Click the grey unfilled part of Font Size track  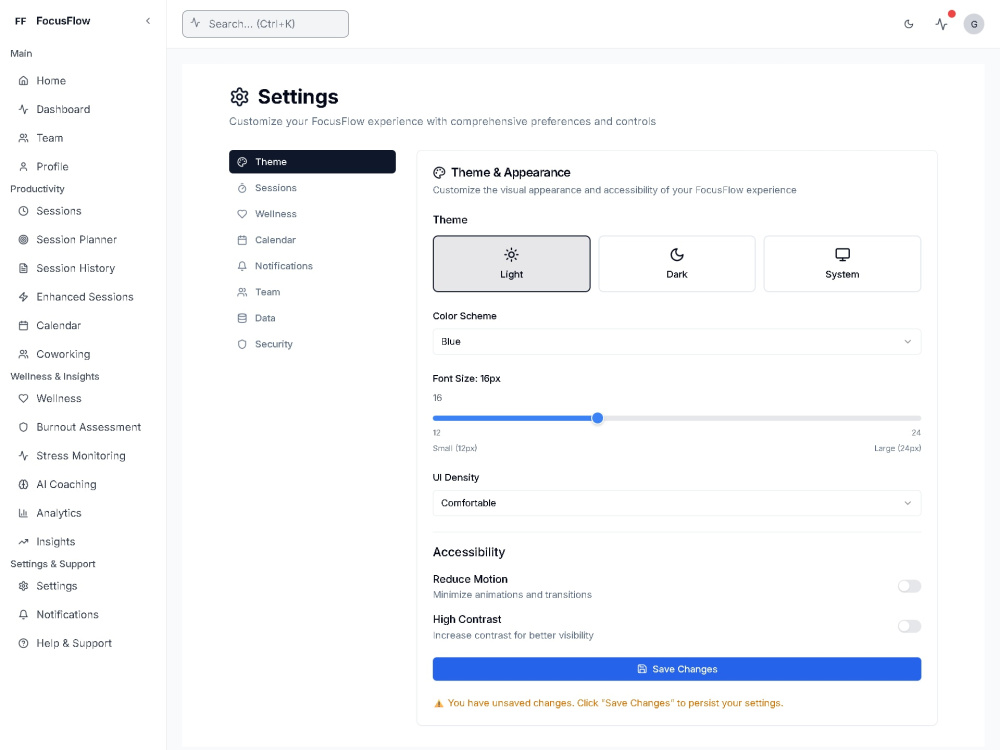point(762,418)
